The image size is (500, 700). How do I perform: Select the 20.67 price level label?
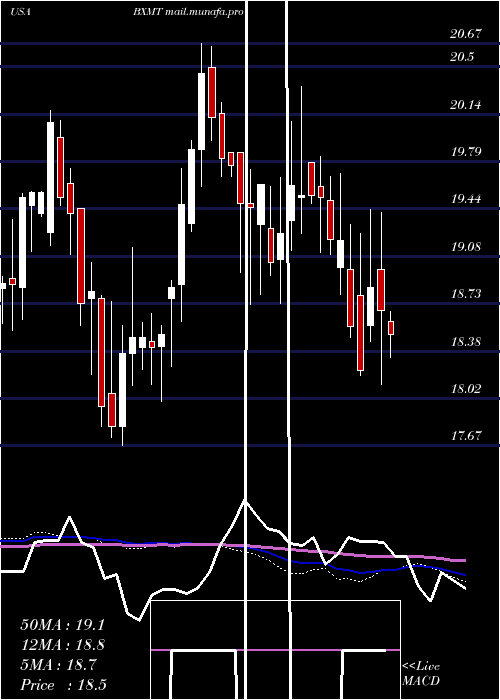coord(466,33)
